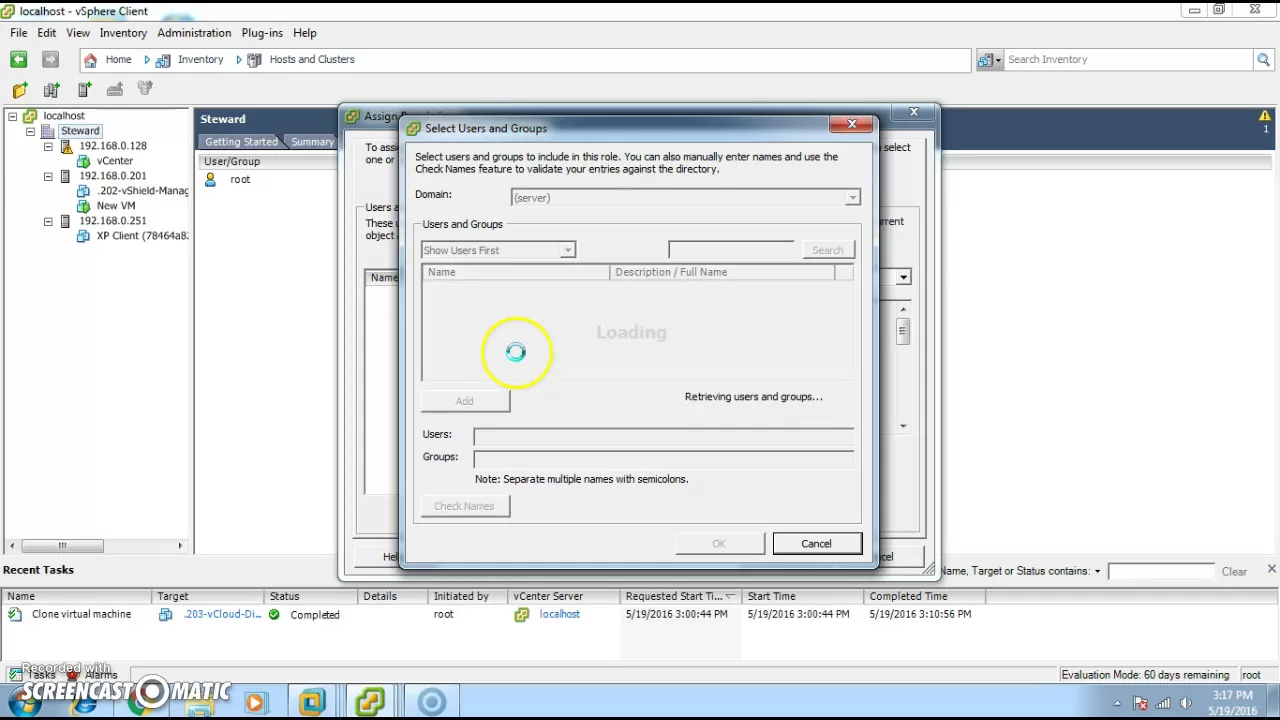The image size is (1280, 720).
Task: Click the Search Inventory magnifier icon
Action: tap(1264, 60)
